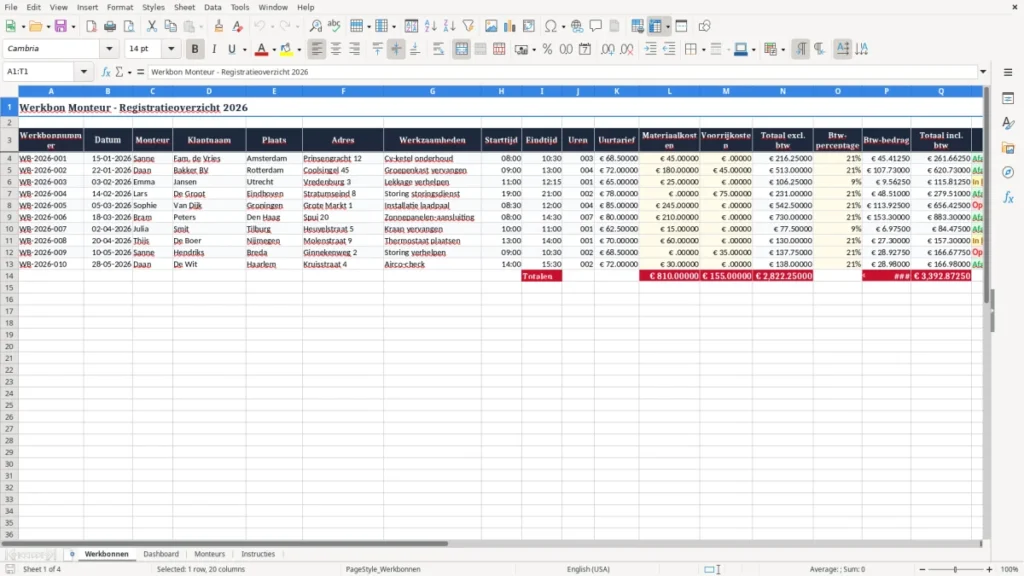The image size is (1024, 576).
Task: Click the Name Box field showing A1:T1
Action: 40,72
